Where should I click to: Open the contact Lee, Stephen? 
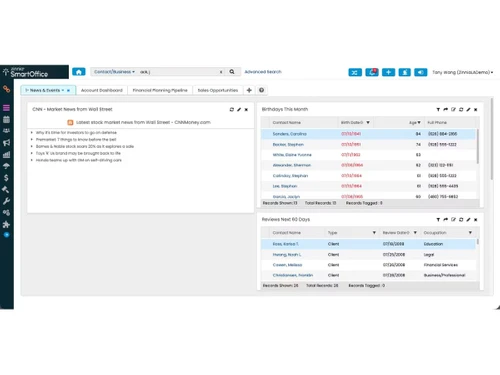click(x=285, y=186)
